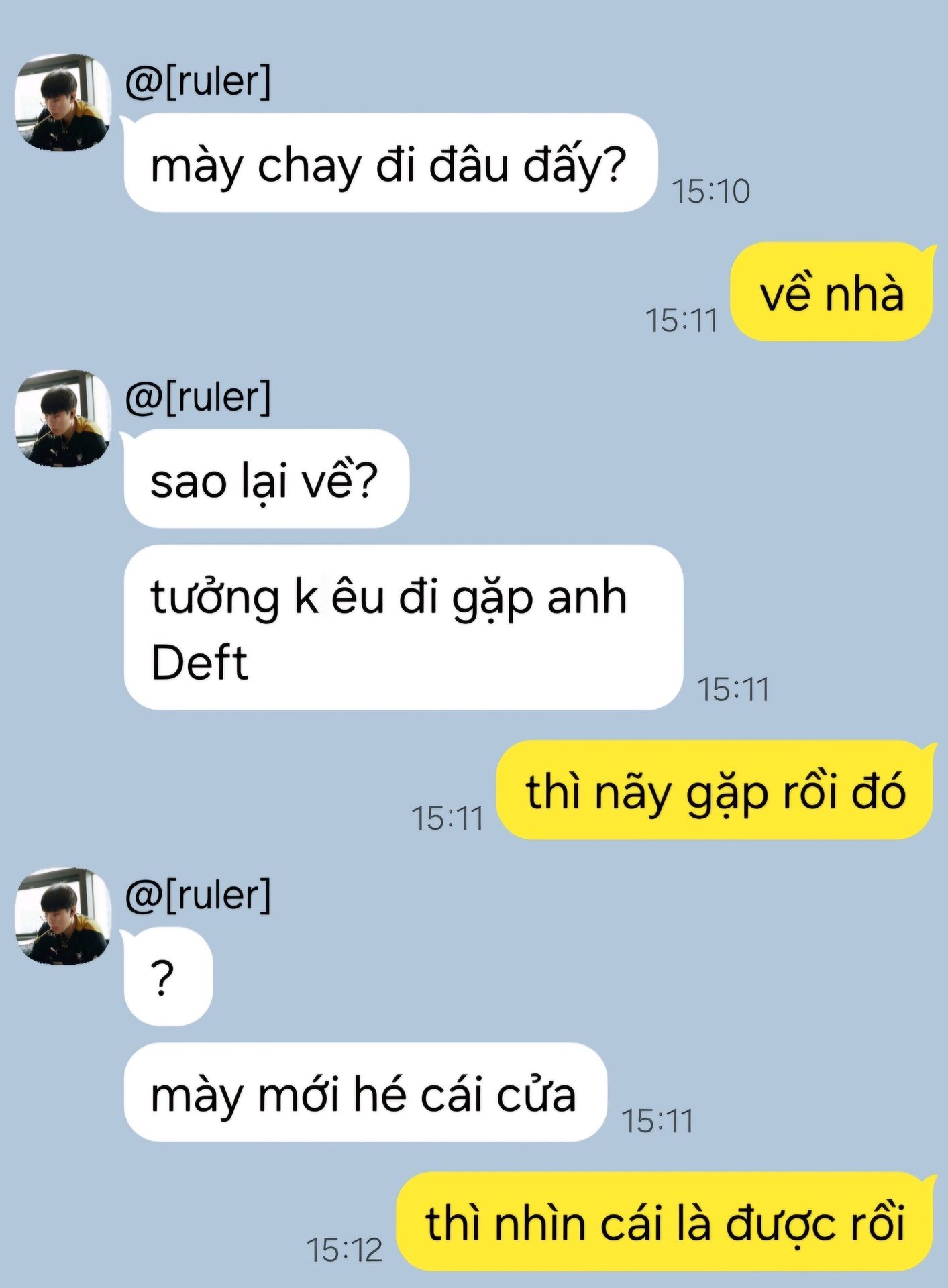Tap @[ruler] name above the "?" bubble
Viewport: 948px width, 1288px height.
point(198,895)
